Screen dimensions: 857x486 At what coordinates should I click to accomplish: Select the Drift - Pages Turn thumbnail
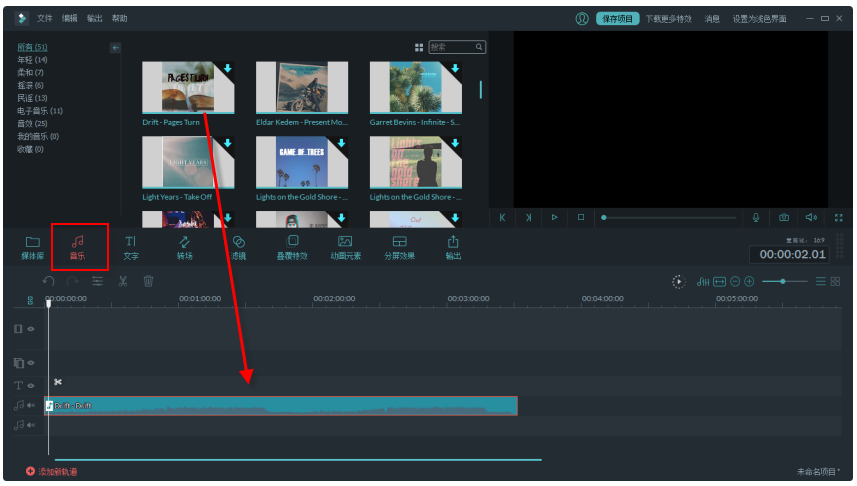188,87
